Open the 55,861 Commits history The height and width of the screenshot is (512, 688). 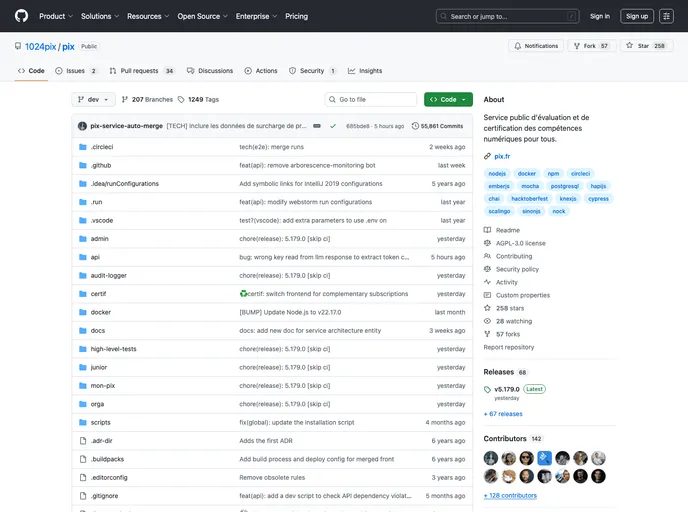[438, 126]
